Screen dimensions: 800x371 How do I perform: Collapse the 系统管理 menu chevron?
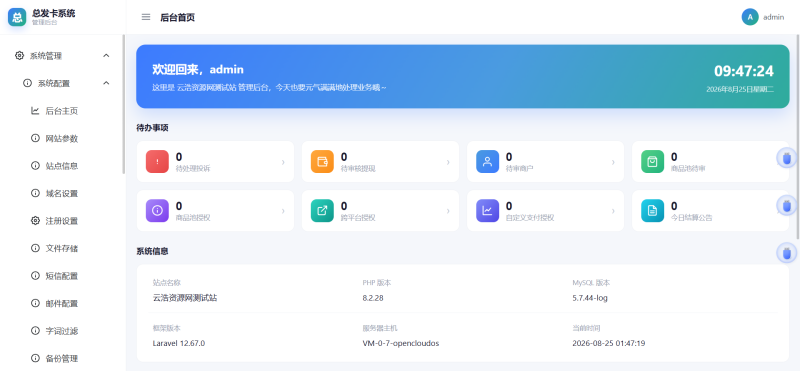pos(106,56)
